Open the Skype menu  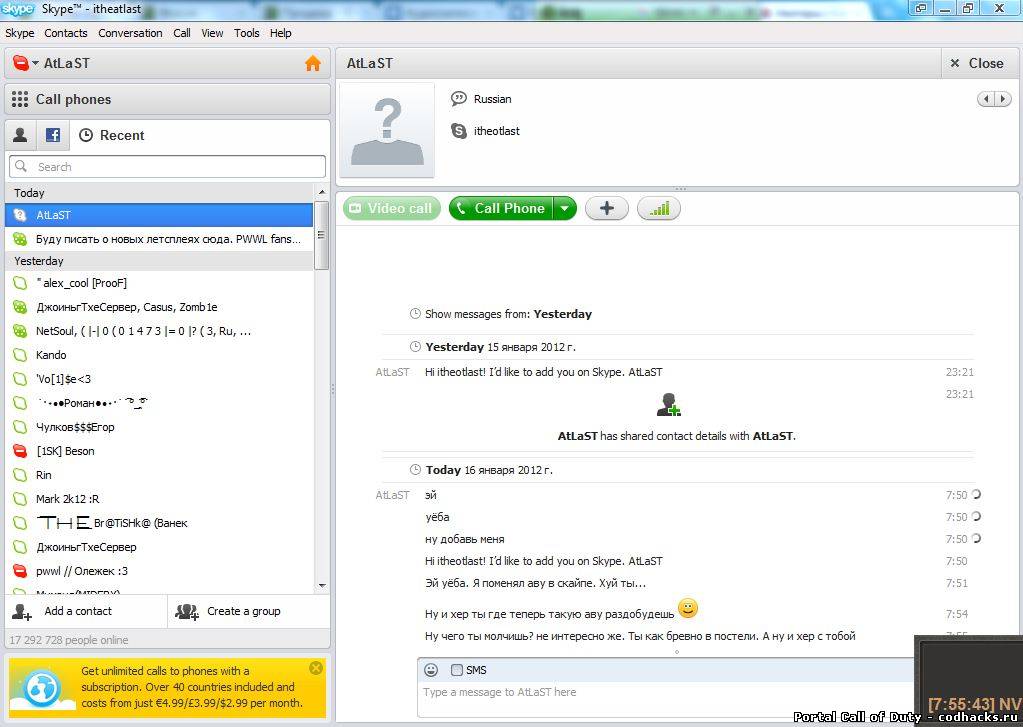pos(20,33)
